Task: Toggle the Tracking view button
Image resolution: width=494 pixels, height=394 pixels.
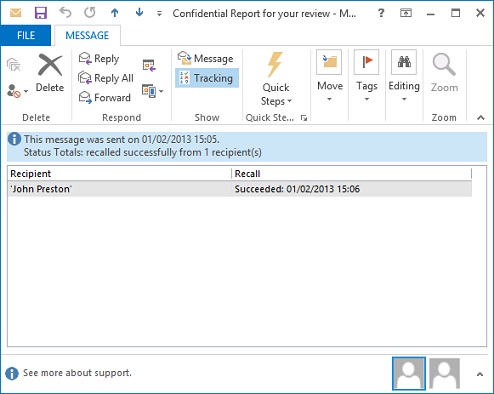Action: point(207,78)
